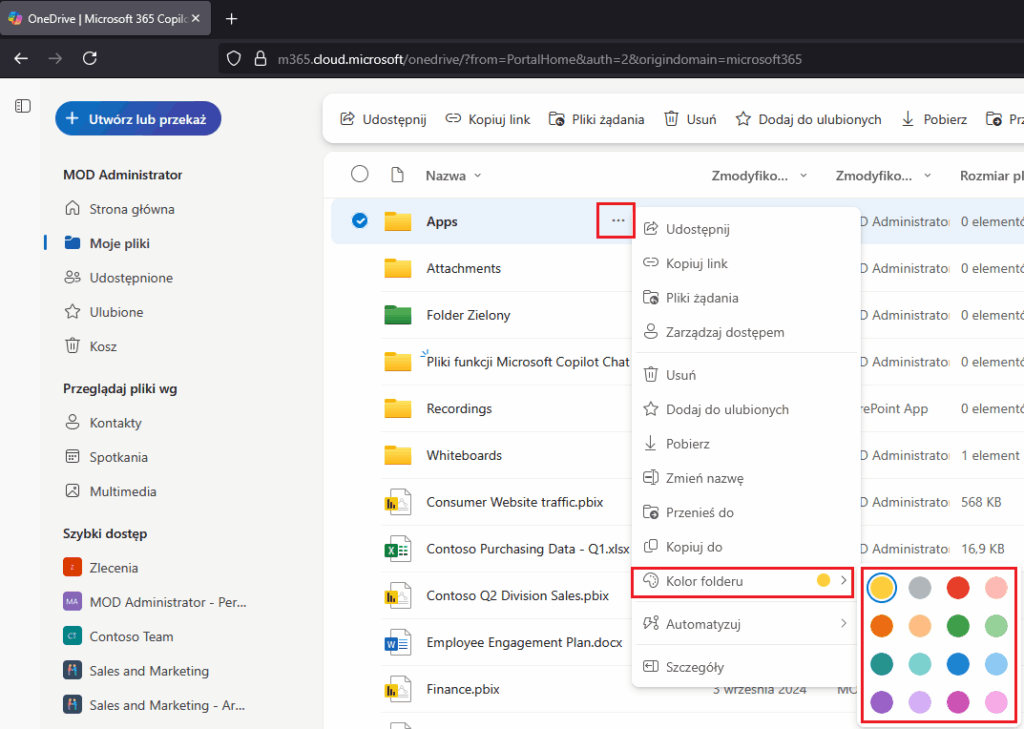This screenshot has height=729, width=1024.
Task: Choose Zarządzaj dostępem in context menu
Action: 745,332
